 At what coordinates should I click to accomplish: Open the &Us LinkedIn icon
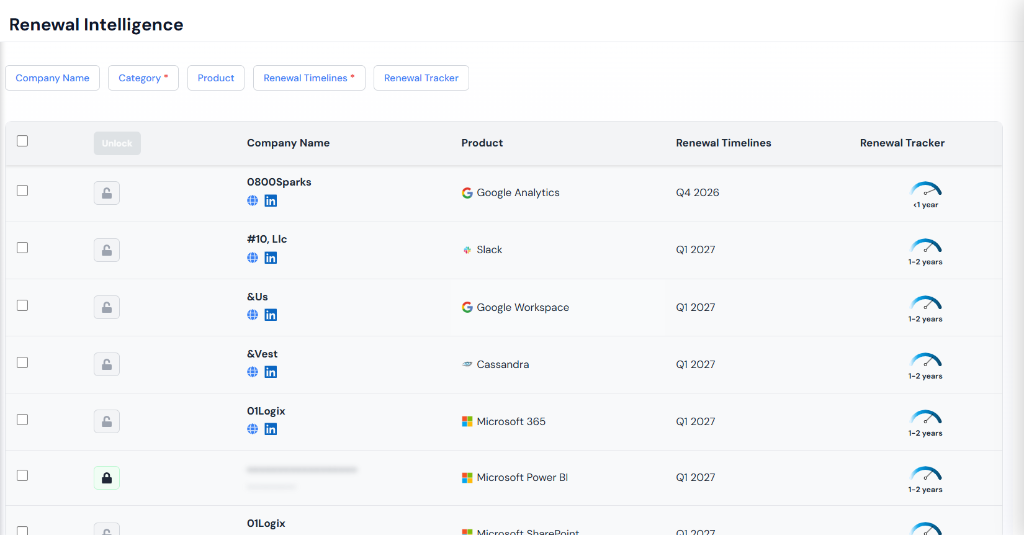pyautogui.click(x=270, y=315)
